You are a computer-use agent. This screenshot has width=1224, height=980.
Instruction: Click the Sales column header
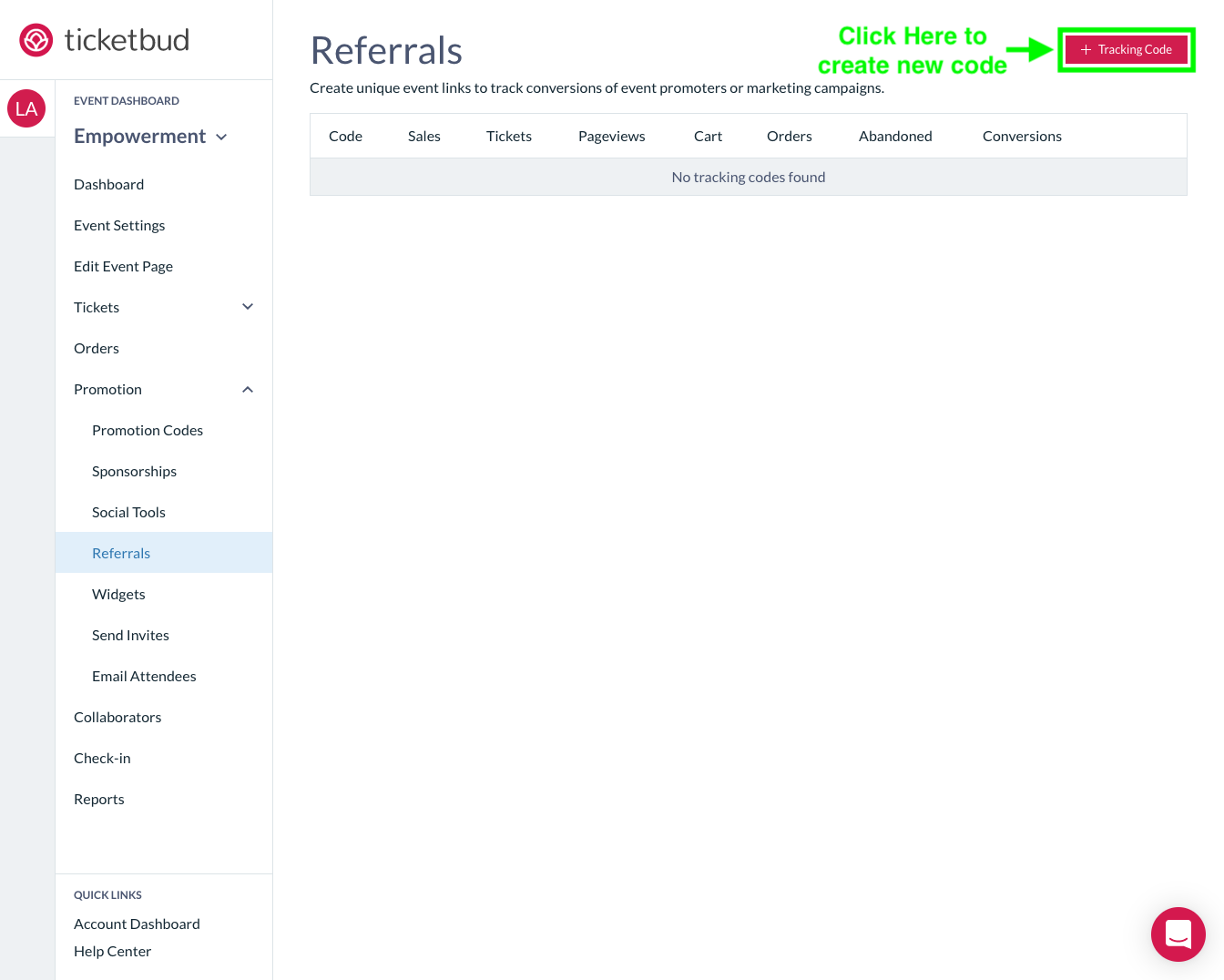coord(424,136)
